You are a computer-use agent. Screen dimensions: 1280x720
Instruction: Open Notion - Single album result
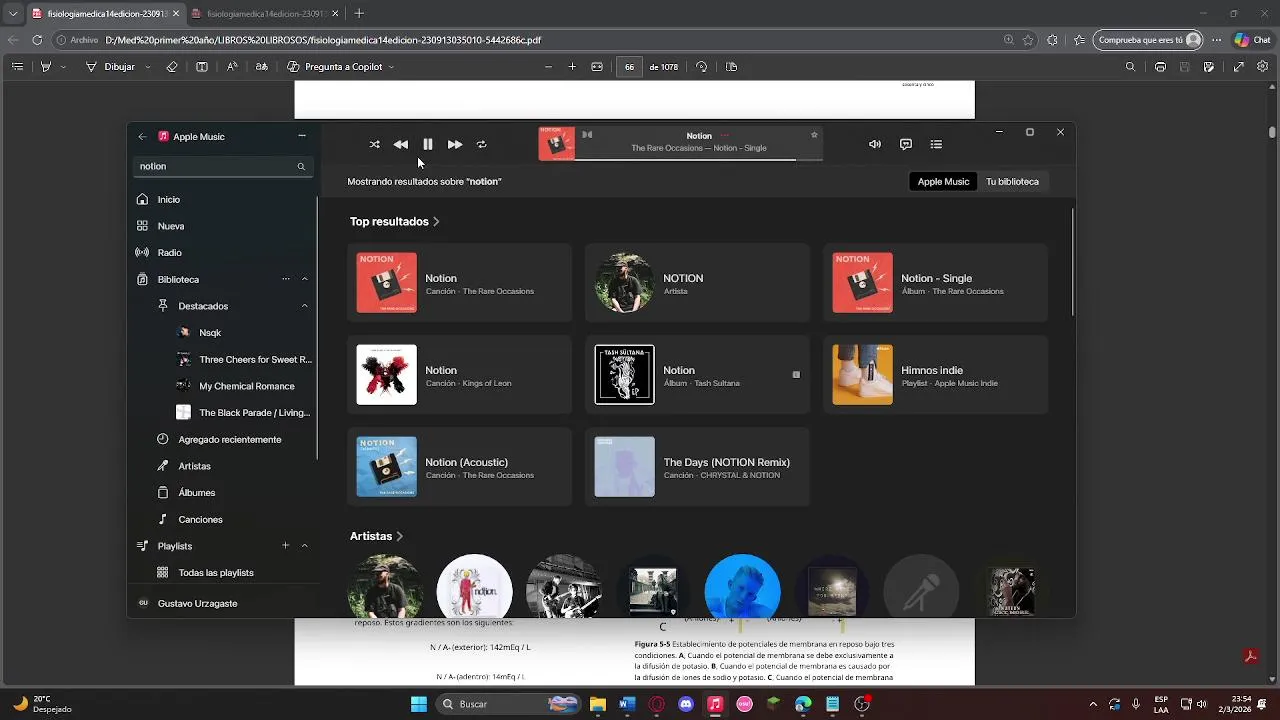click(935, 283)
